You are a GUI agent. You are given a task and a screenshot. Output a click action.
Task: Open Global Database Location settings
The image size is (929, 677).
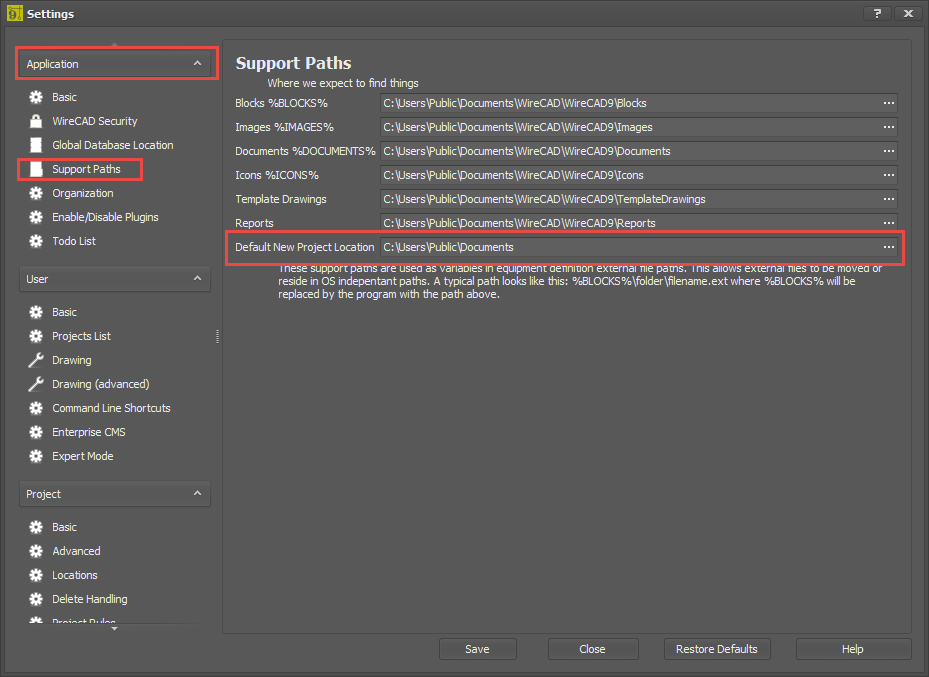click(x=113, y=145)
